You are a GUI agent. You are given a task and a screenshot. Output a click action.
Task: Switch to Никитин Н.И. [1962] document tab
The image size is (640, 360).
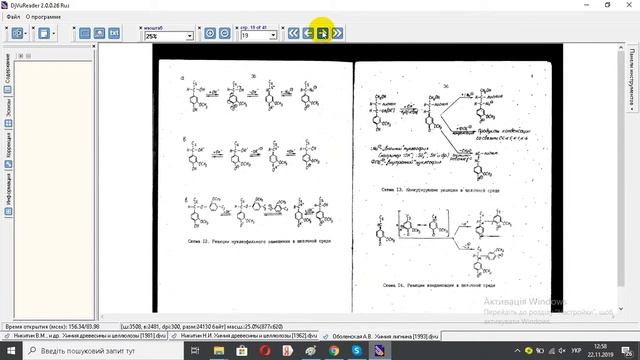[244, 336]
